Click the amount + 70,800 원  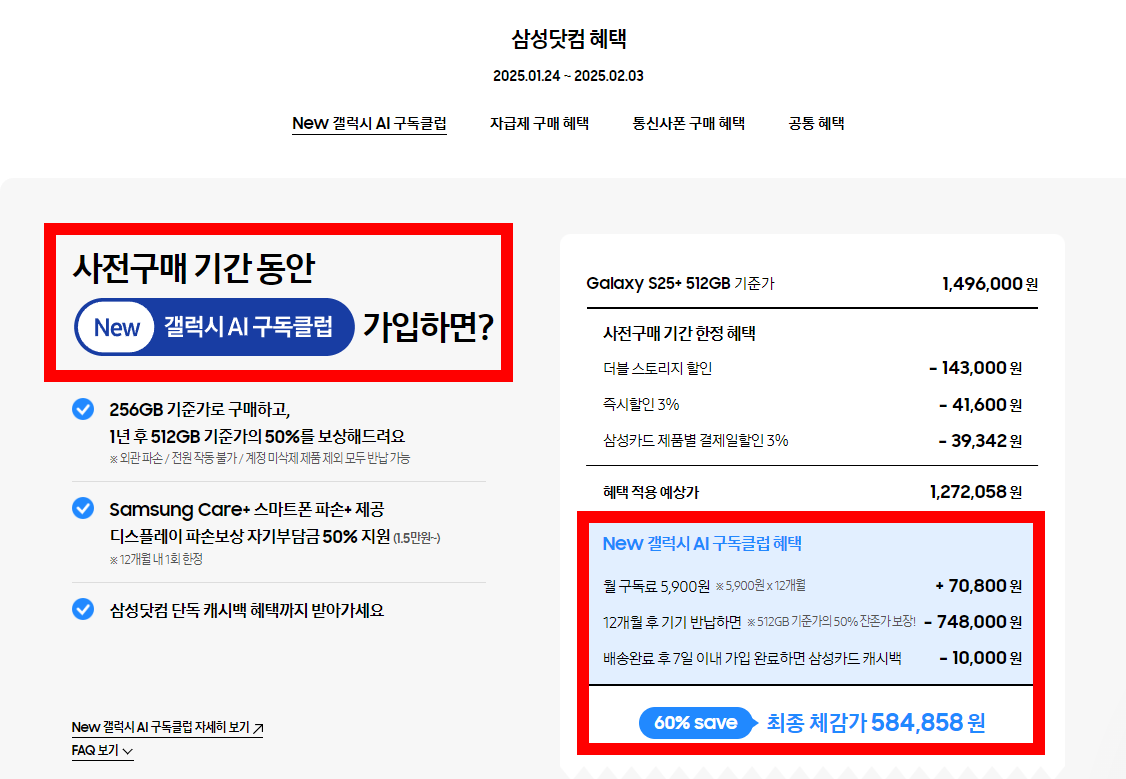(x=978, y=586)
